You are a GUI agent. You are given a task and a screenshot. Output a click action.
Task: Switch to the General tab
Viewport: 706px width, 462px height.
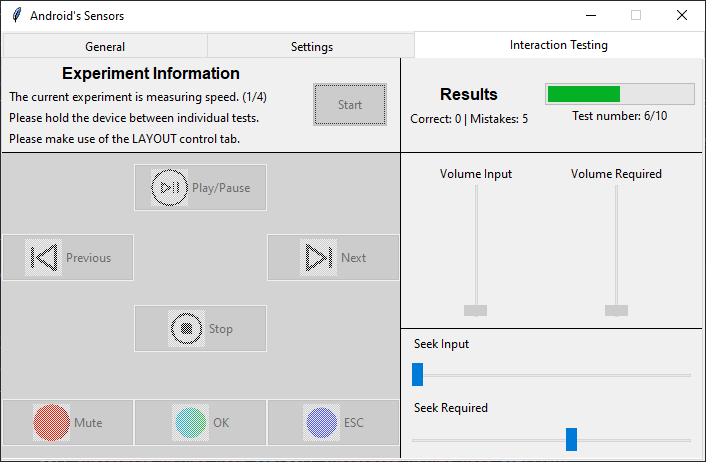pyautogui.click(x=105, y=46)
